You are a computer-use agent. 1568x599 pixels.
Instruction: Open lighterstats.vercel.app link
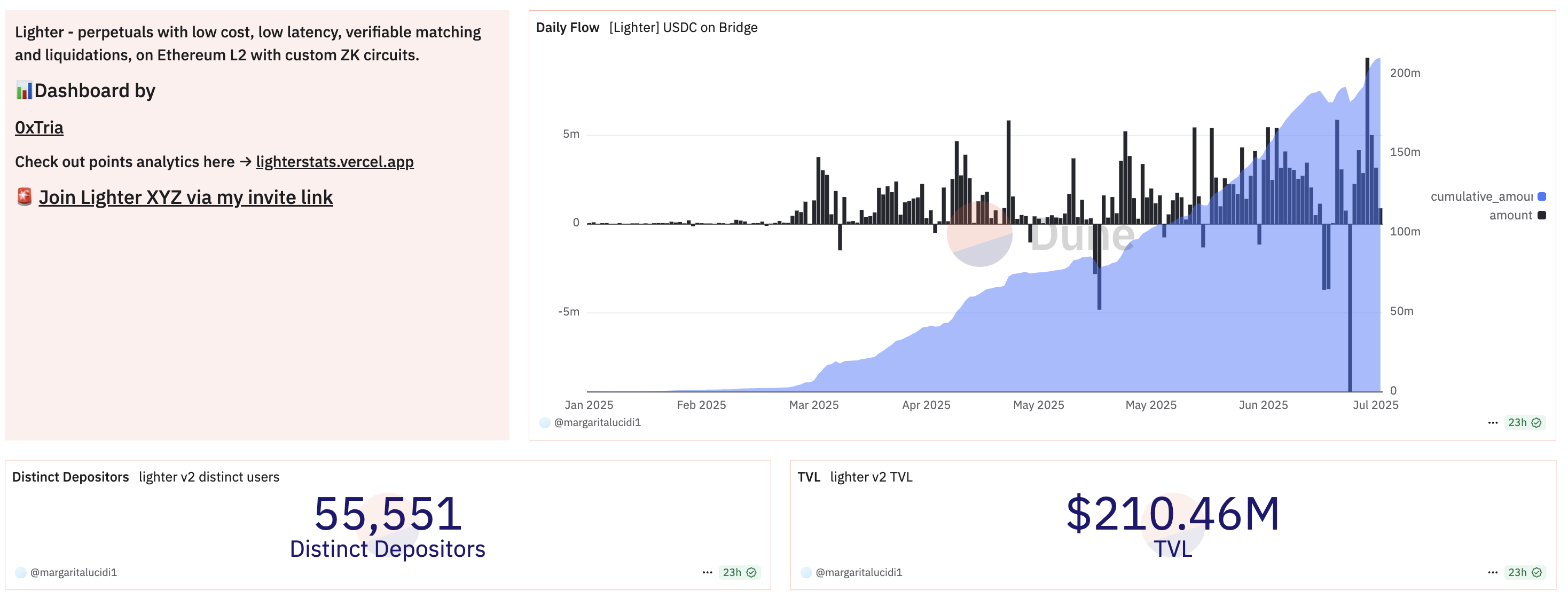[x=334, y=162]
